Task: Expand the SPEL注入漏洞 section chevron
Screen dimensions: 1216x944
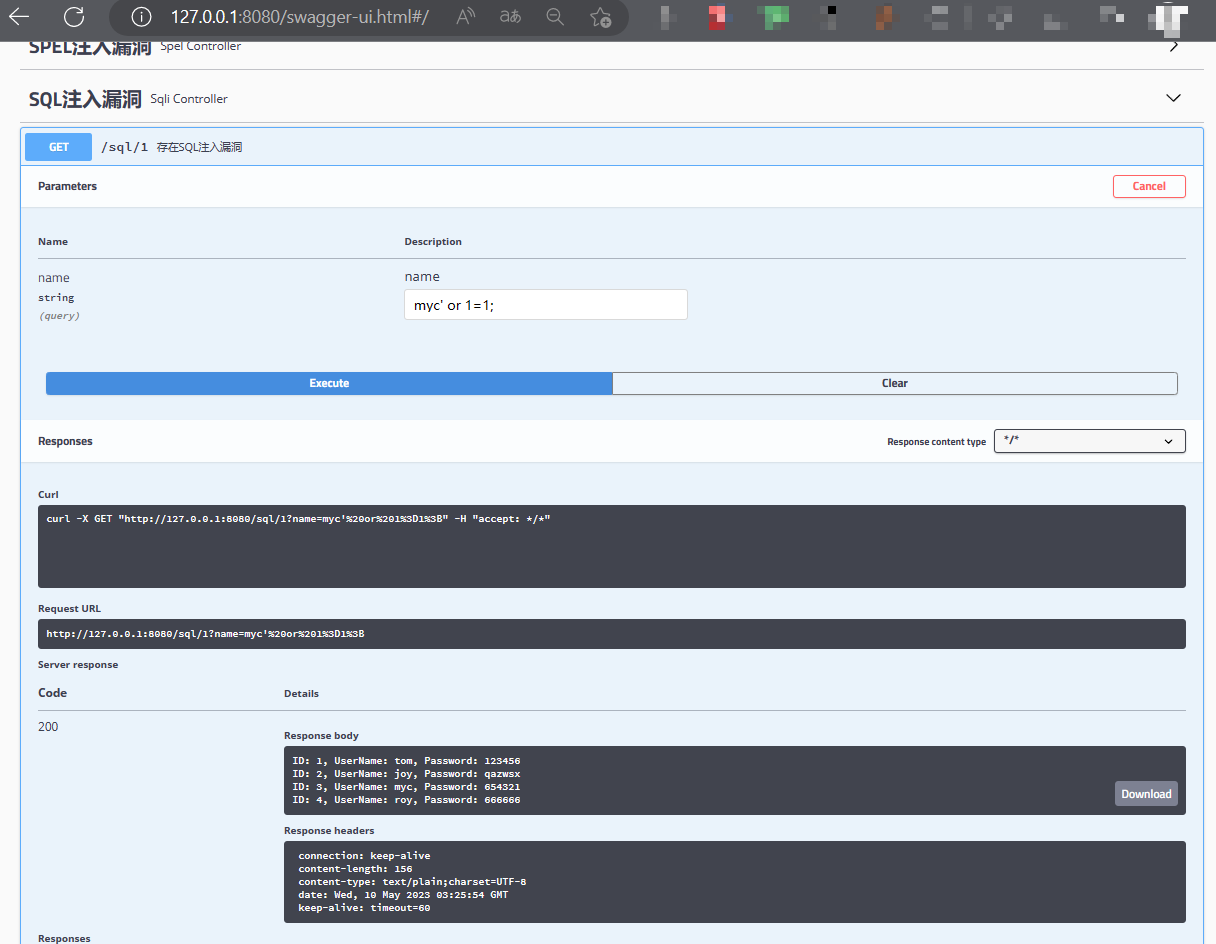Action: [x=1174, y=46]
